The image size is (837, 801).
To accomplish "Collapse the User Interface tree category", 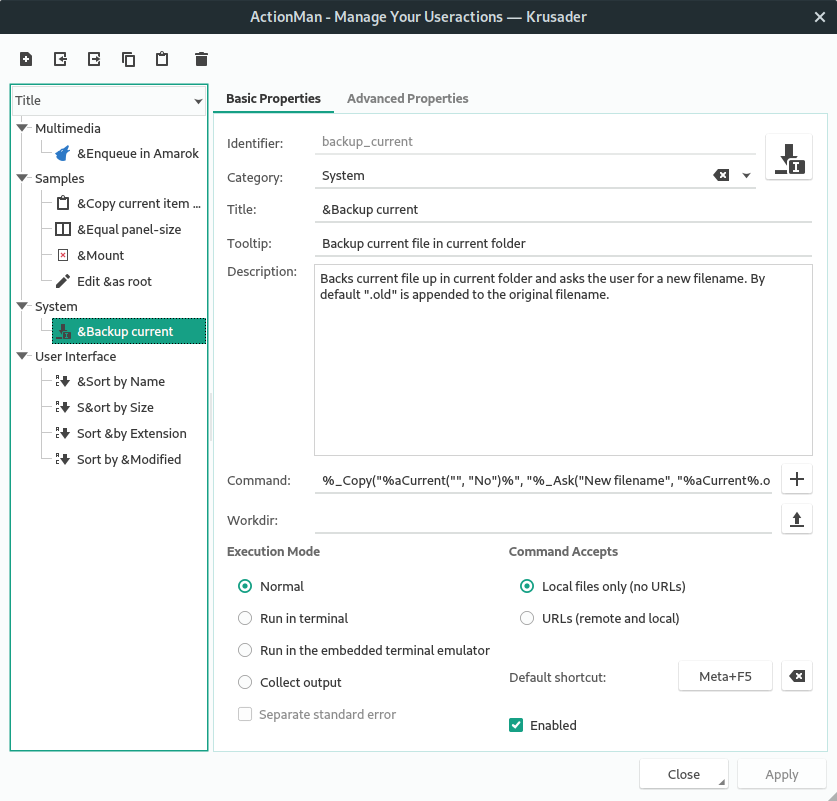I will 22,356.
